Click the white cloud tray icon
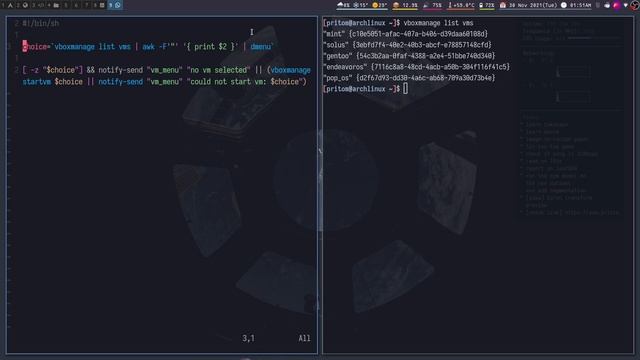The width and height of the screenshot is (640, 360). tap(607, 5)
